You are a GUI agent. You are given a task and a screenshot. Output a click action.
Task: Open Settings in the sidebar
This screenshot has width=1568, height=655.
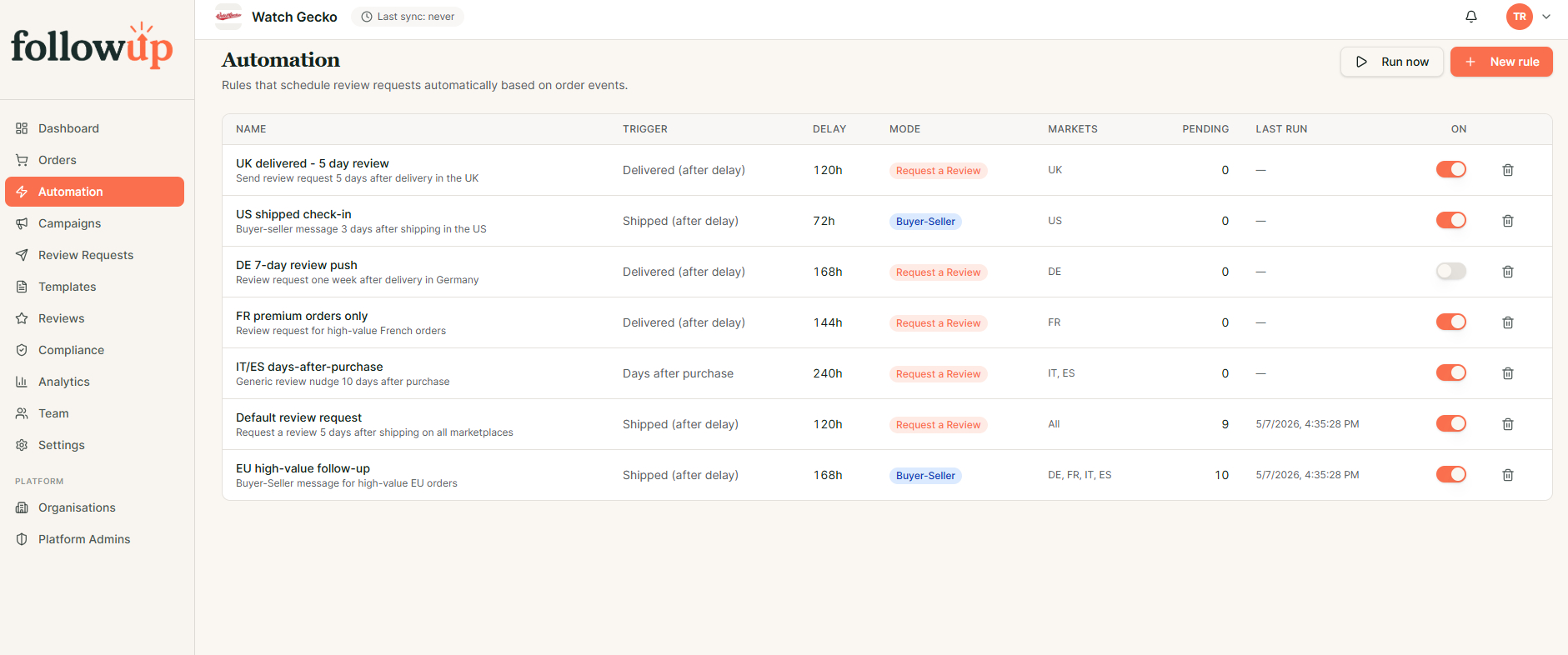(94, 445)
